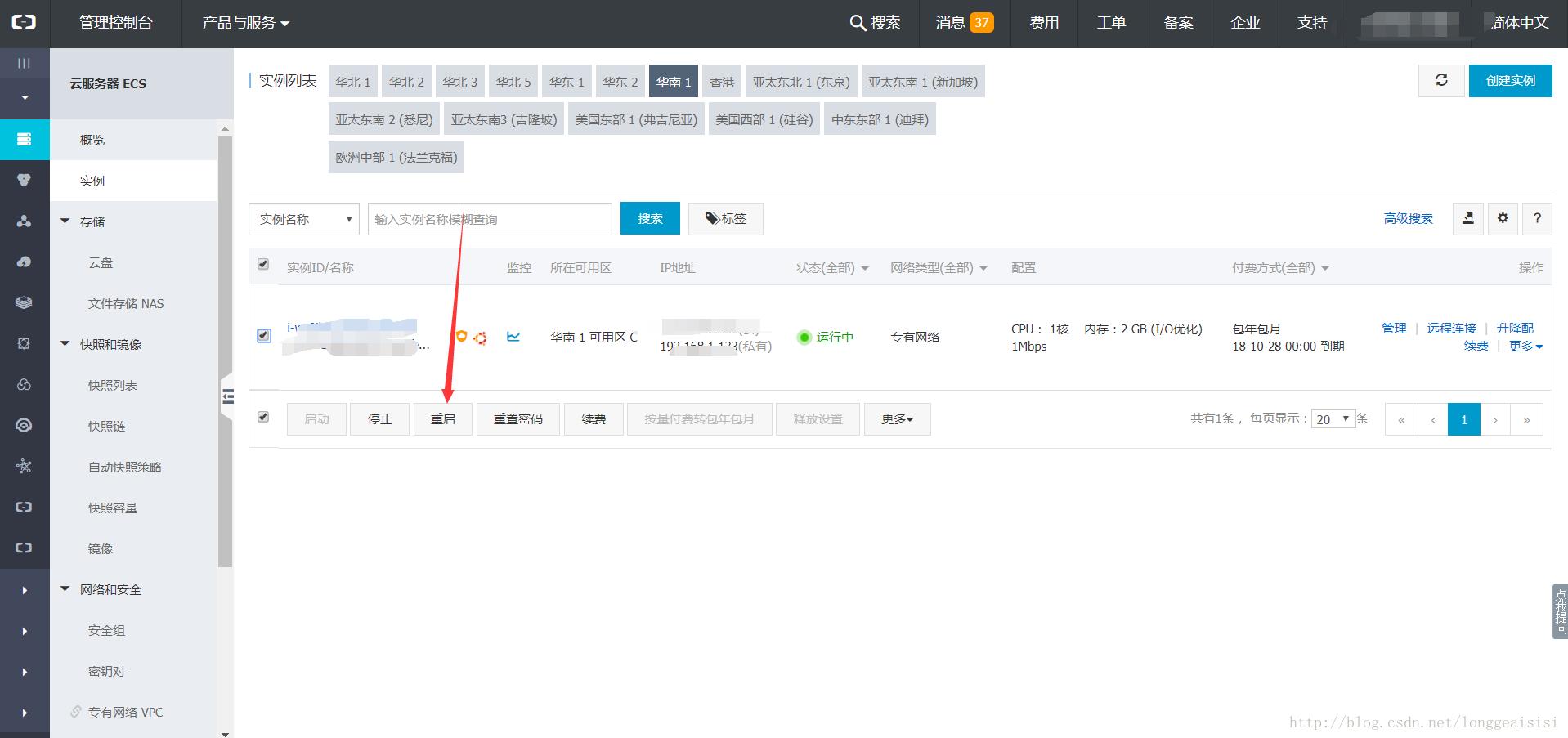Open 支持 in the top navigation
The width and height of the screenshot is (1568, 738).
1312,23
